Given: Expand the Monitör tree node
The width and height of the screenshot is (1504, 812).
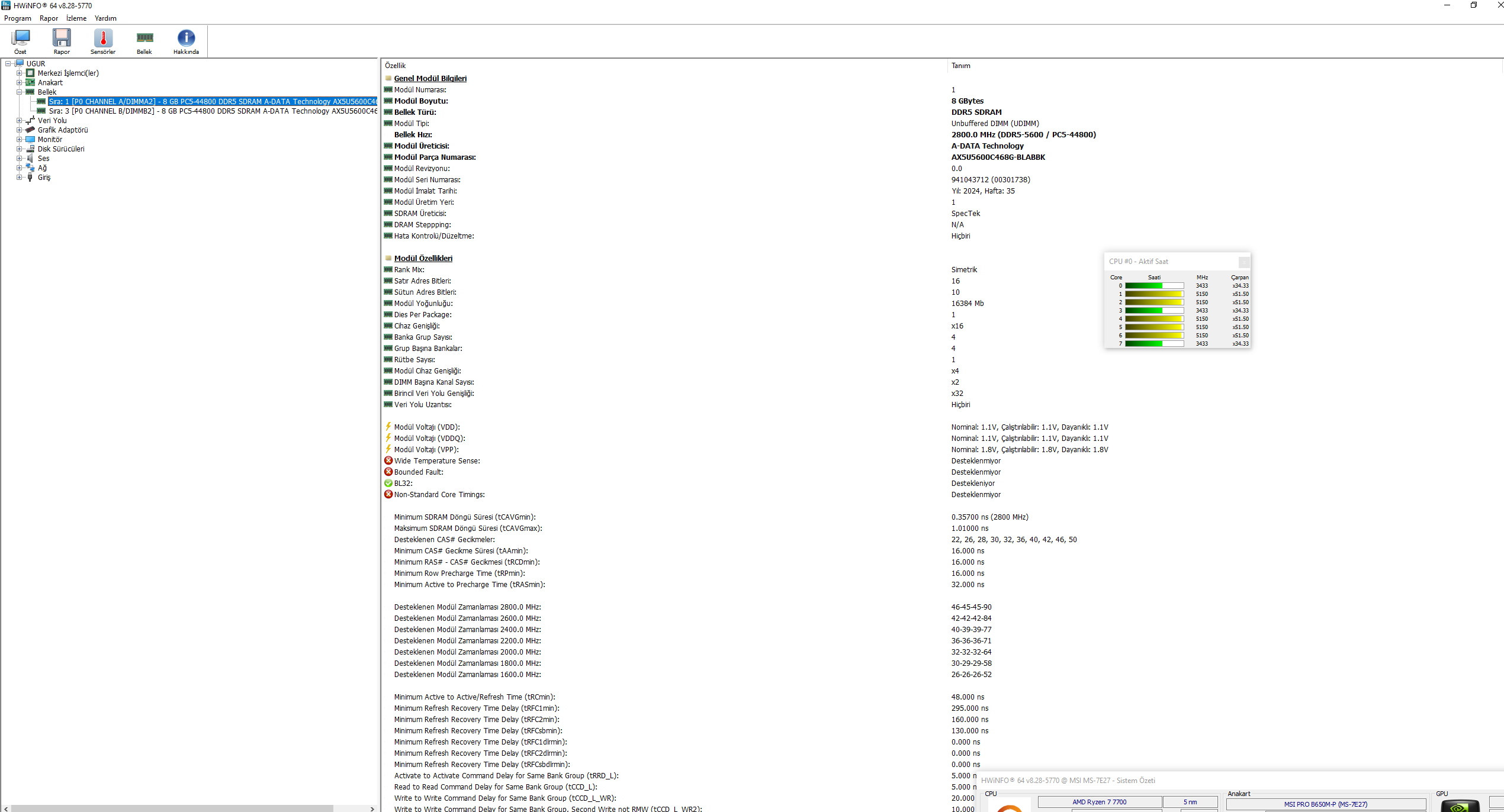Looking at the screenshot, I should (x=19, y=139).
